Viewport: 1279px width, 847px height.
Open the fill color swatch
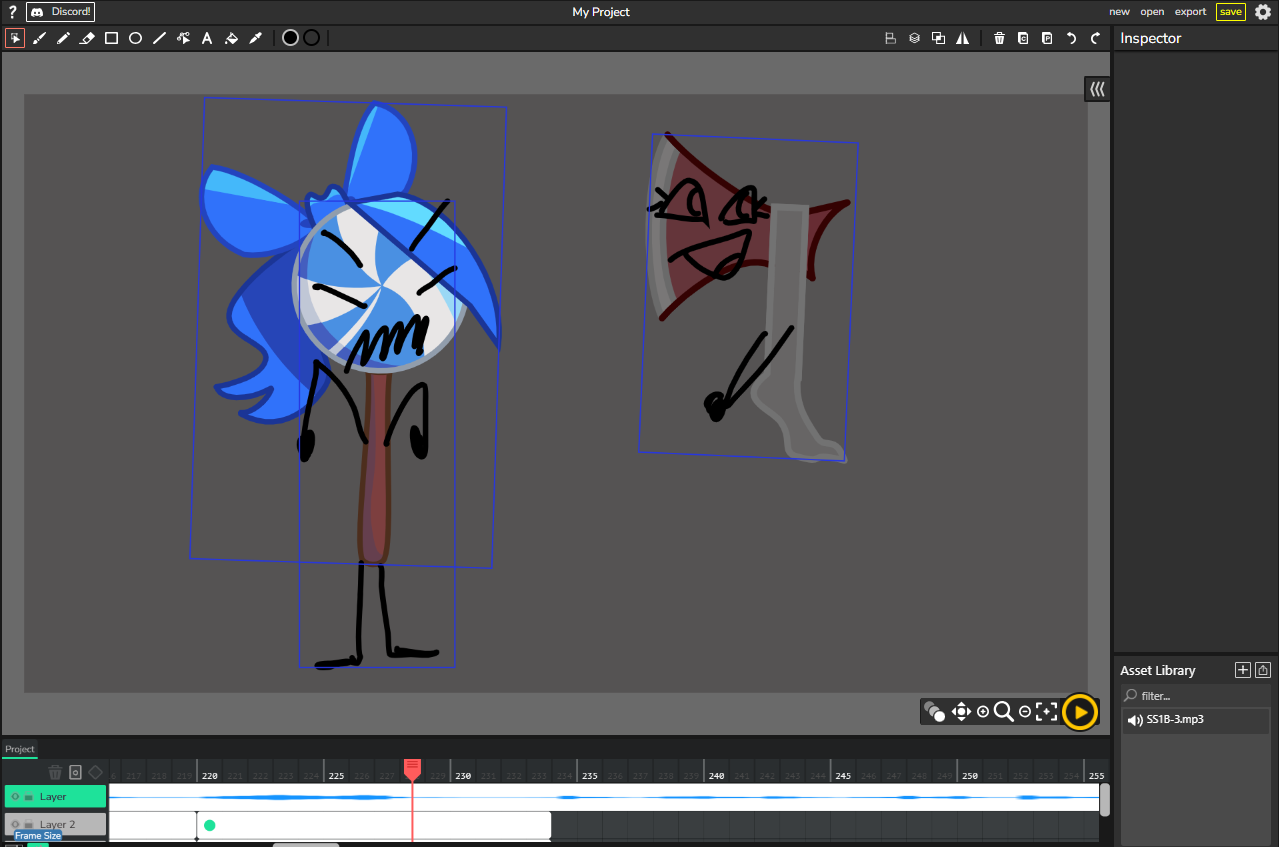[x=290, y=38]
